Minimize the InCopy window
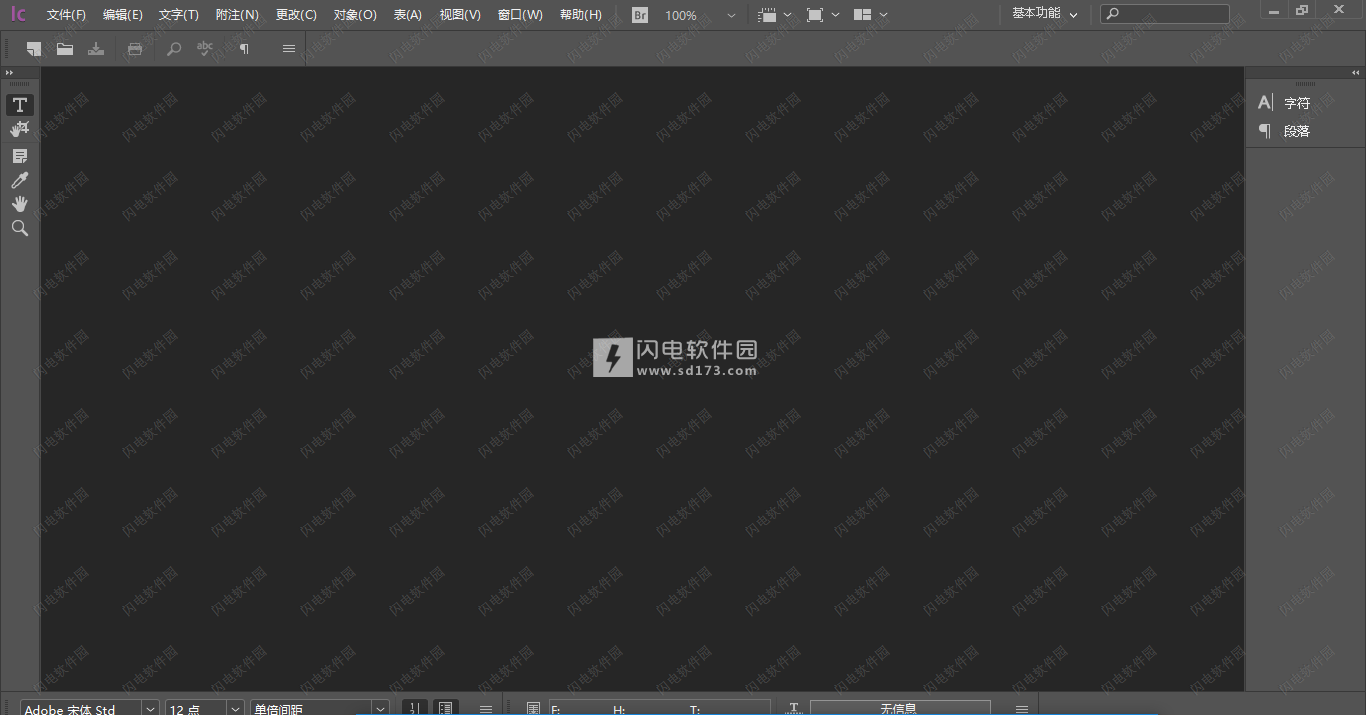1366x715 pixels. [1273, 11]
